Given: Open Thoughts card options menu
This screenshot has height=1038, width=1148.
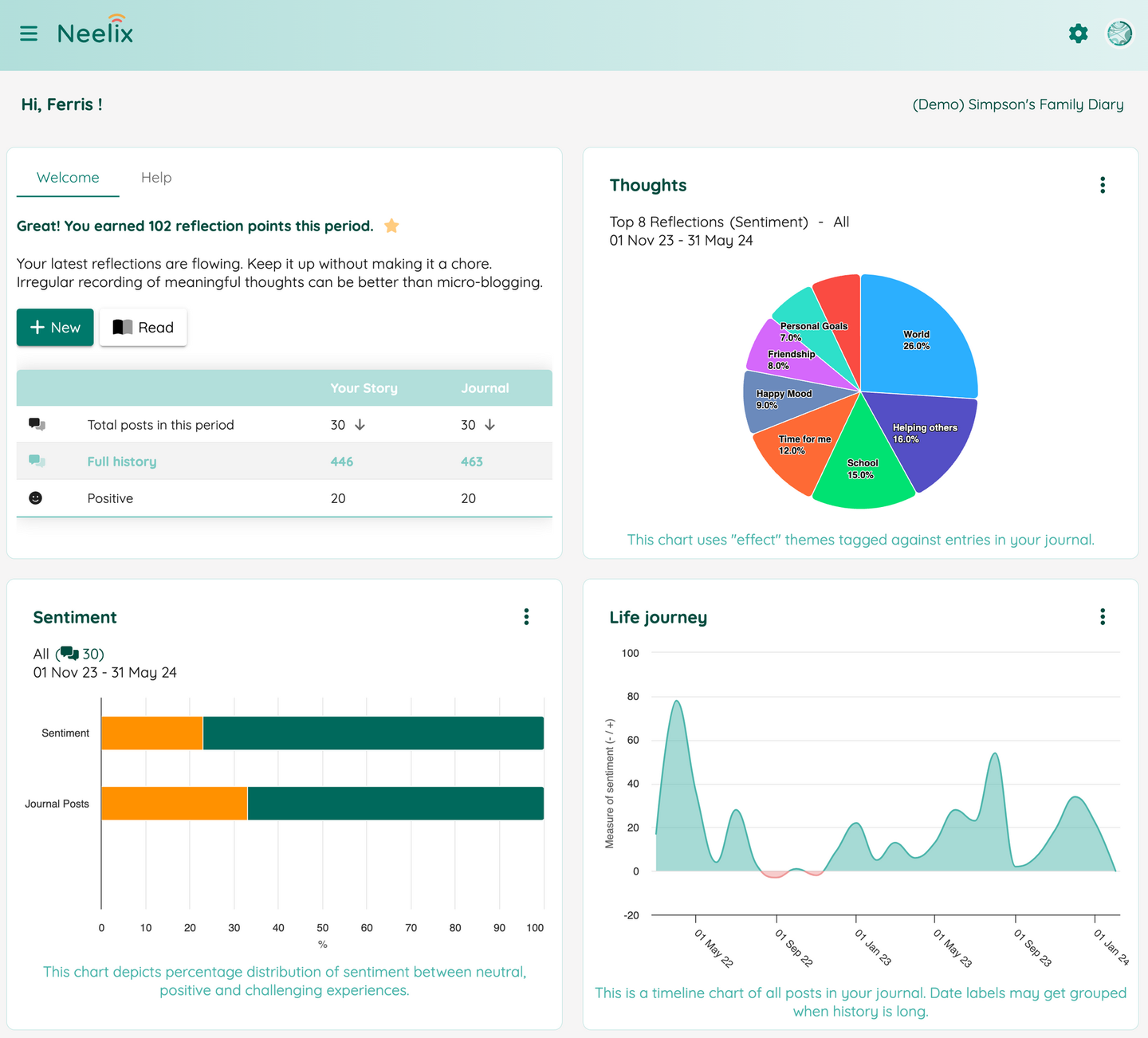Looking at the screenshot, I should pos(1103,185).
